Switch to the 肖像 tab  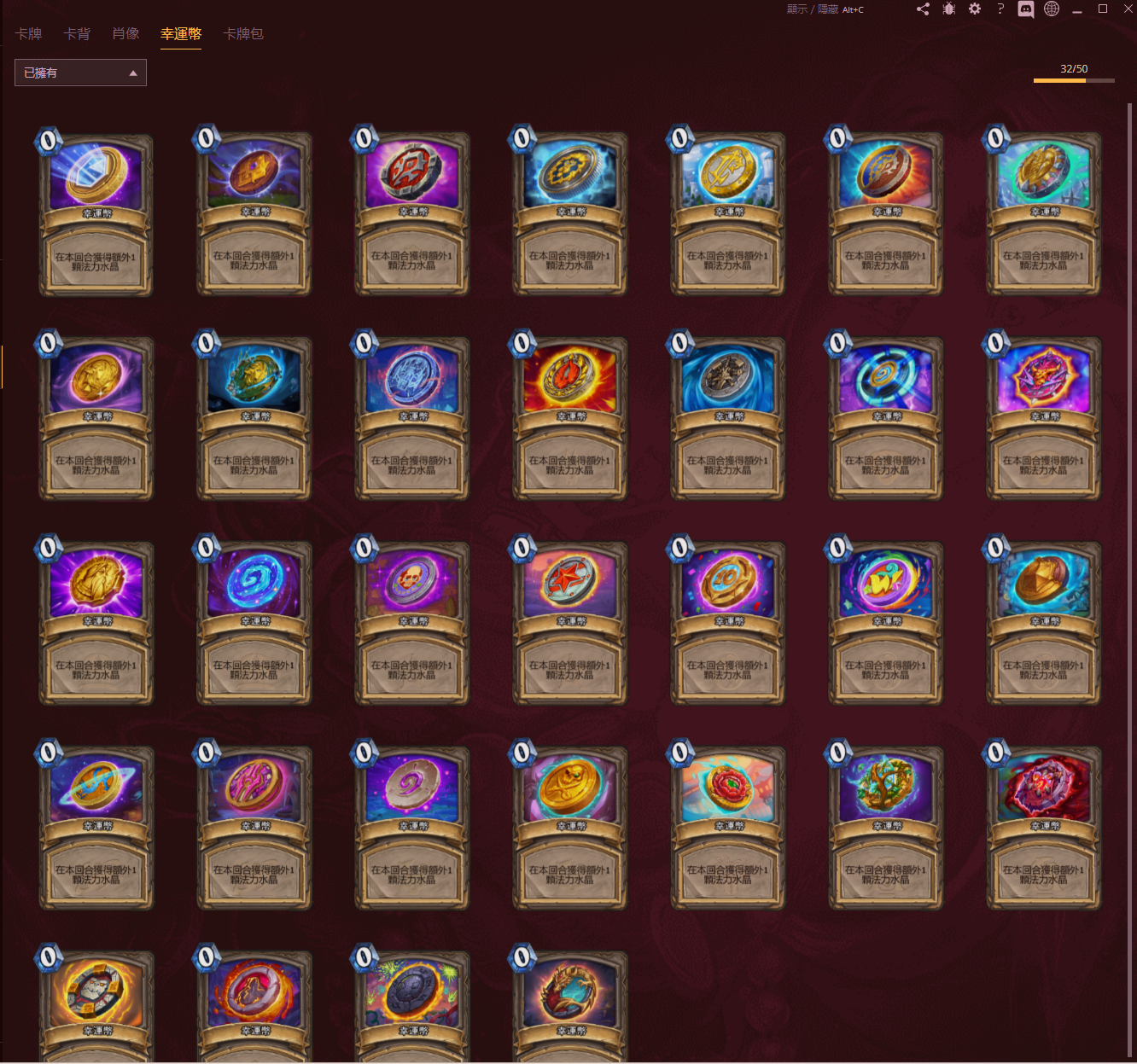(x=125, y=34)
